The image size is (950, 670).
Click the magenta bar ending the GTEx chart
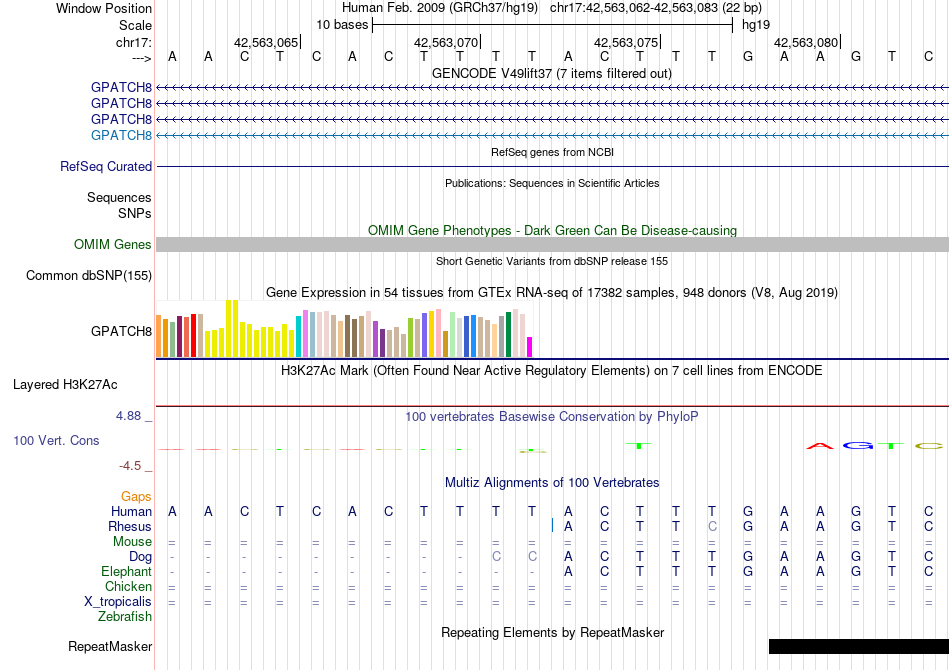(529, 347)
